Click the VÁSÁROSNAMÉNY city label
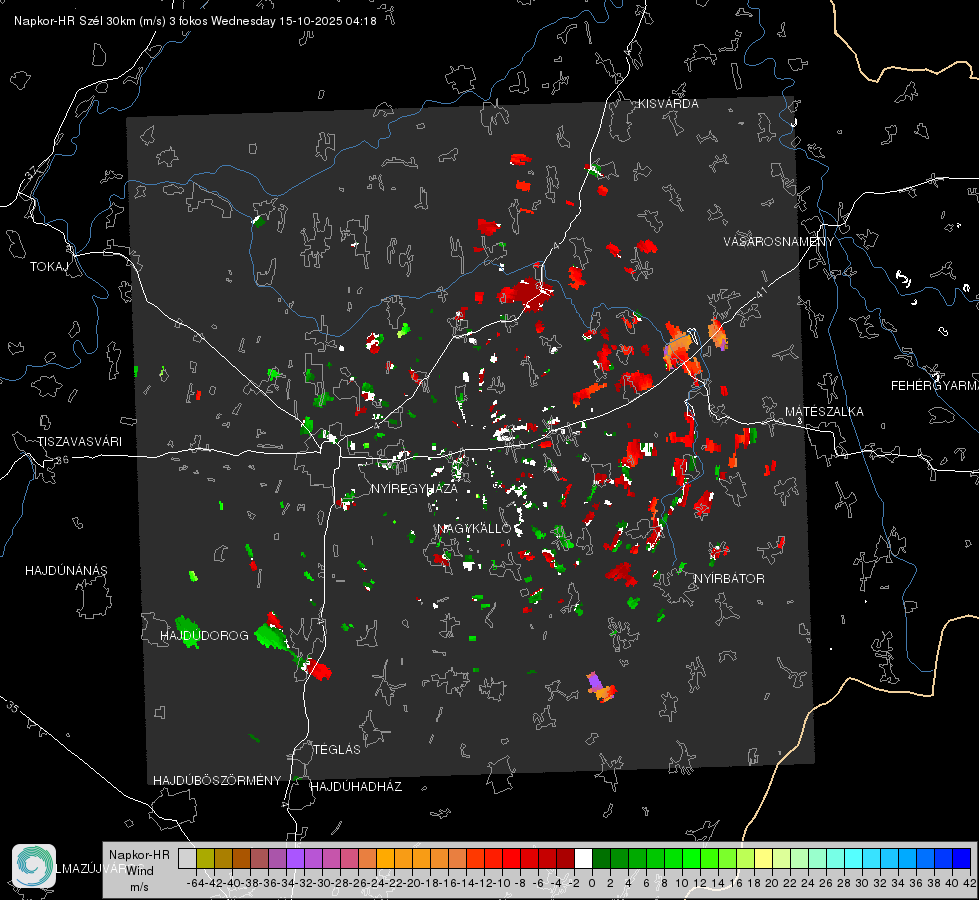Viewport: 979px width, 900px height. tap(779, 242)
